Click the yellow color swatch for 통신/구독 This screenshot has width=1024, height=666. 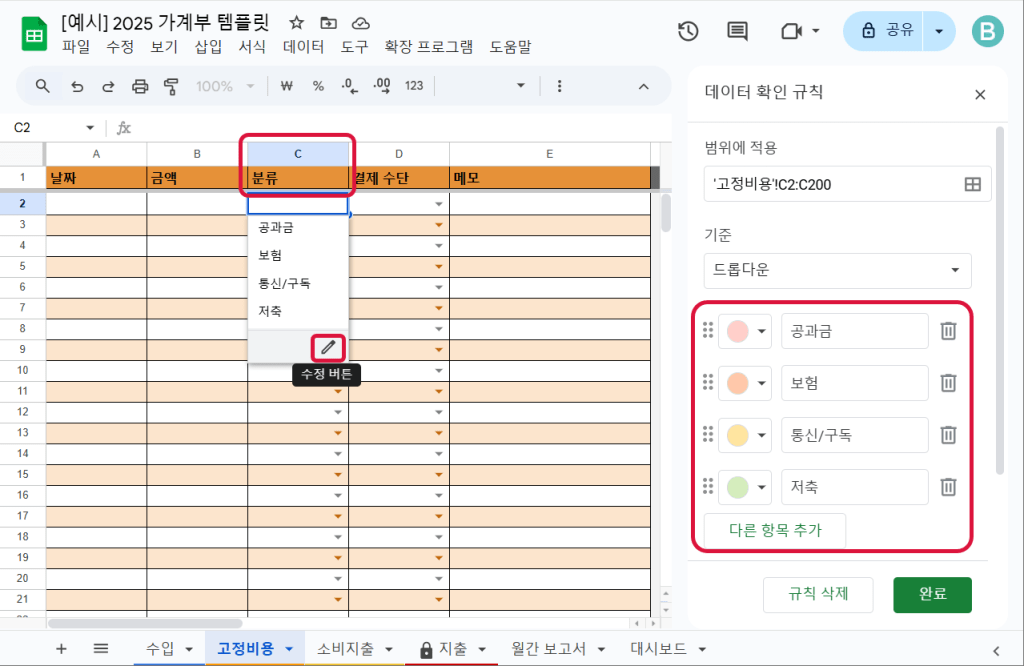[736, 435]
